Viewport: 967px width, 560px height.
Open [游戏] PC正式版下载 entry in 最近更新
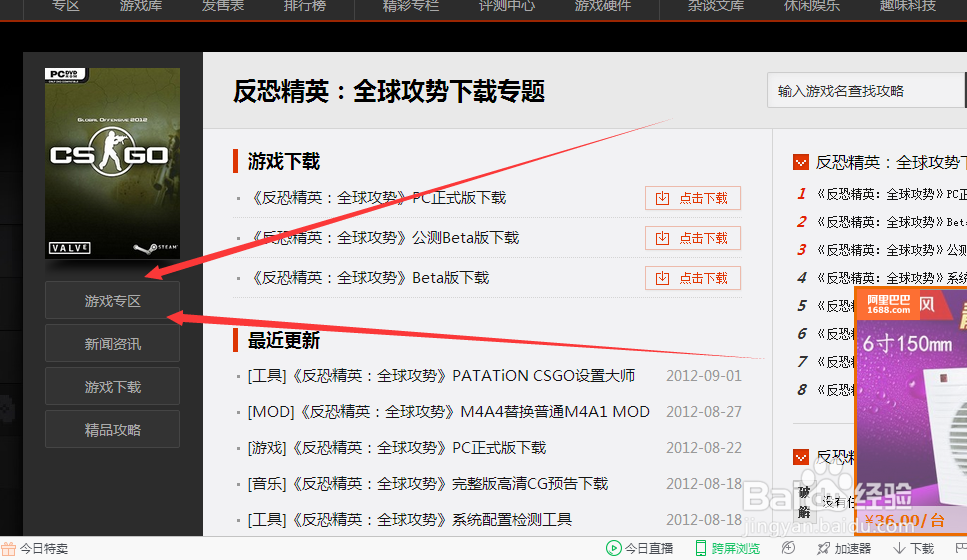tap(397, 448)
